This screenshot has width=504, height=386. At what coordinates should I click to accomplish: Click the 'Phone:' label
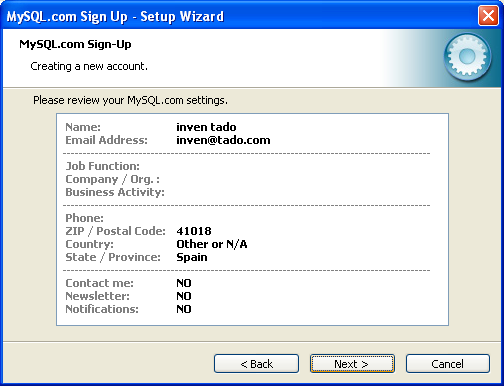(85, 218)
